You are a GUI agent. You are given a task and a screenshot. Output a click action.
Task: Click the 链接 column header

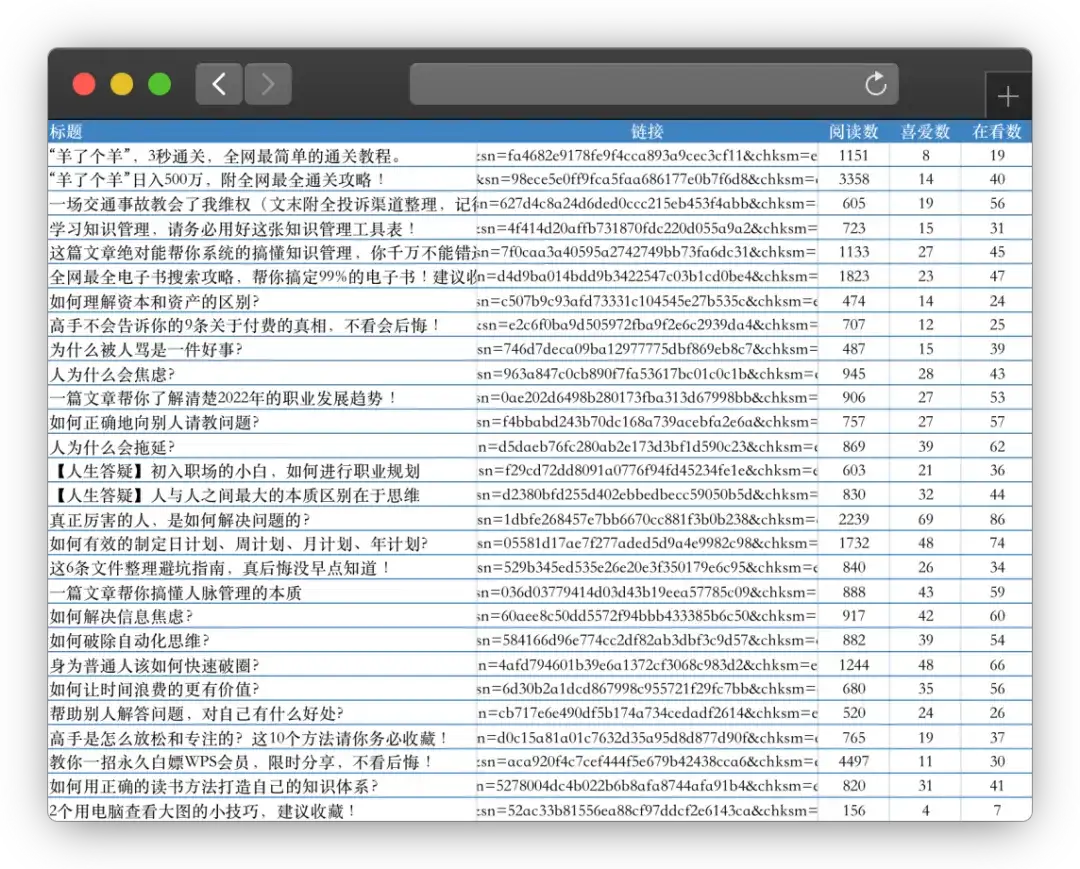coord(647,132)
